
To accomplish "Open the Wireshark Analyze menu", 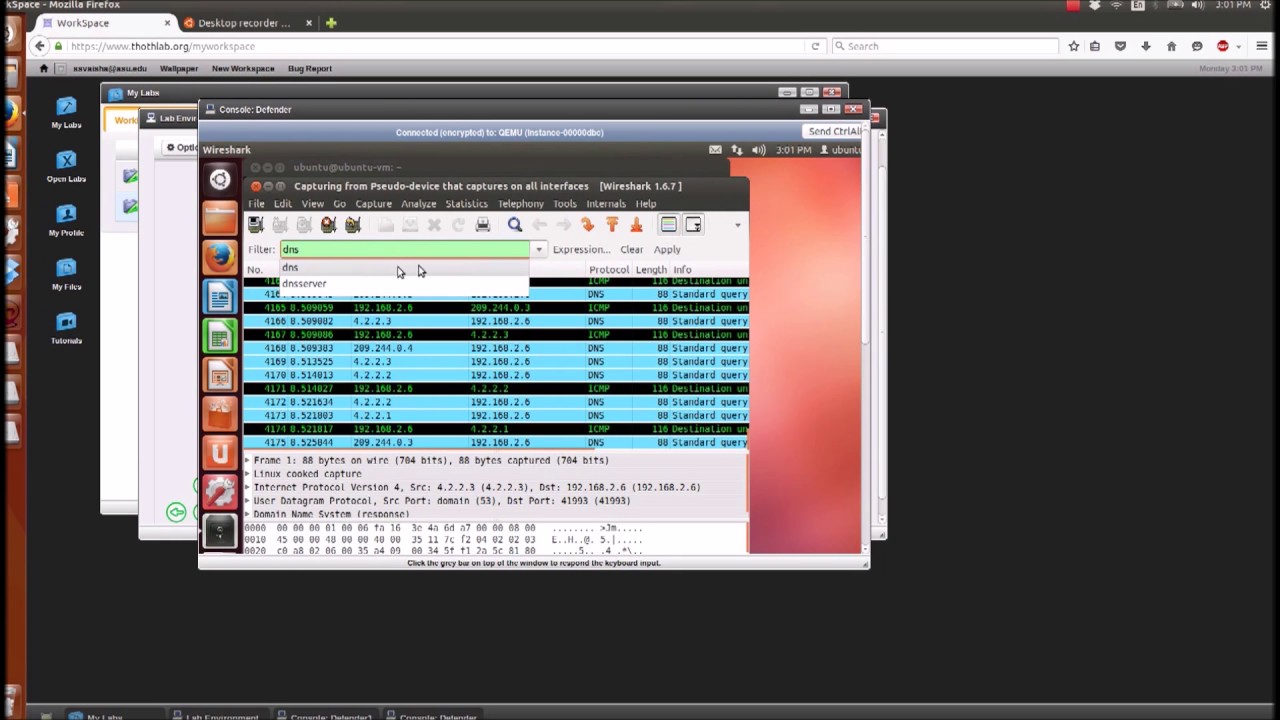I will (x=419, y=204).
